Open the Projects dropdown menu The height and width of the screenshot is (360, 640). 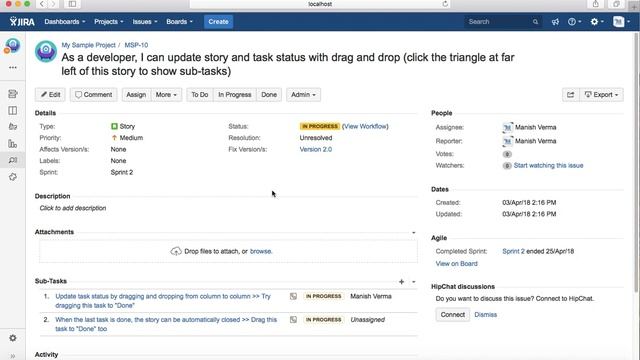[109, 22]
